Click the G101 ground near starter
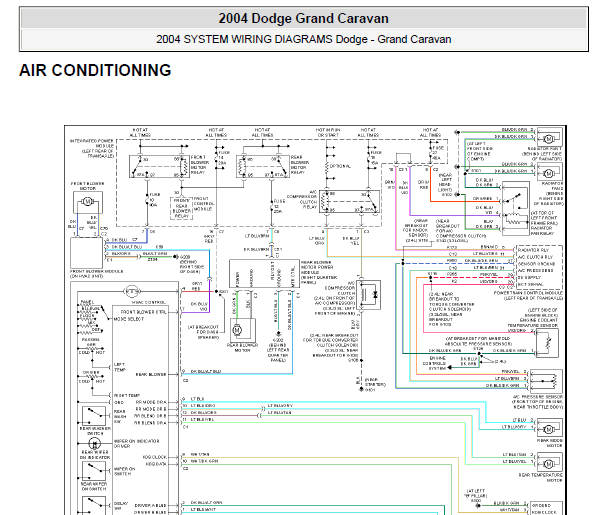Screen dimensions: 603x515 coord(361,389)
